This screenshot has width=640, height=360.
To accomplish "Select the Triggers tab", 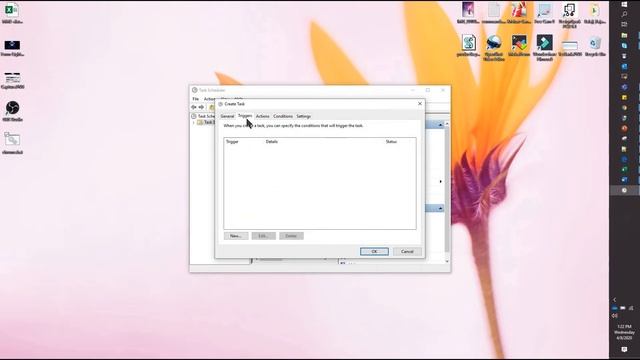I will coord(245,116).
